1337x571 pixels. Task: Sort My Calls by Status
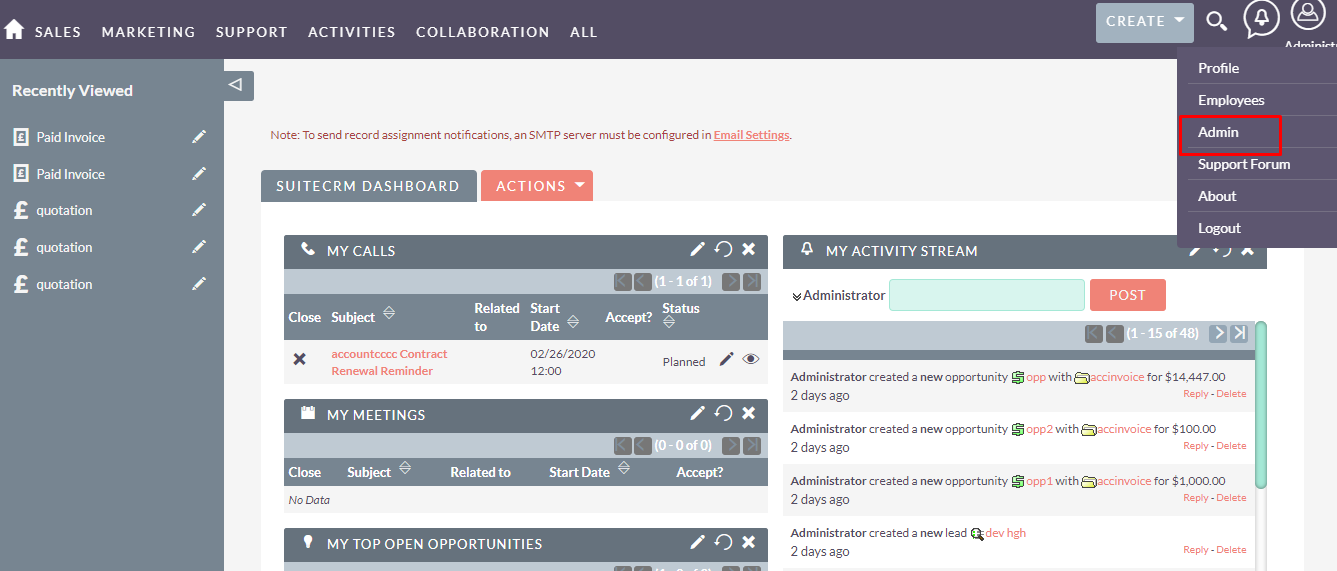[669, 322]
